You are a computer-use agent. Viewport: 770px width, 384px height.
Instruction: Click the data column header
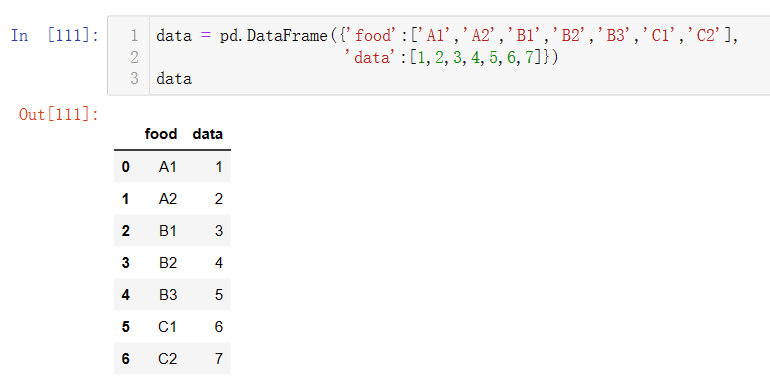tap(207, 134)
